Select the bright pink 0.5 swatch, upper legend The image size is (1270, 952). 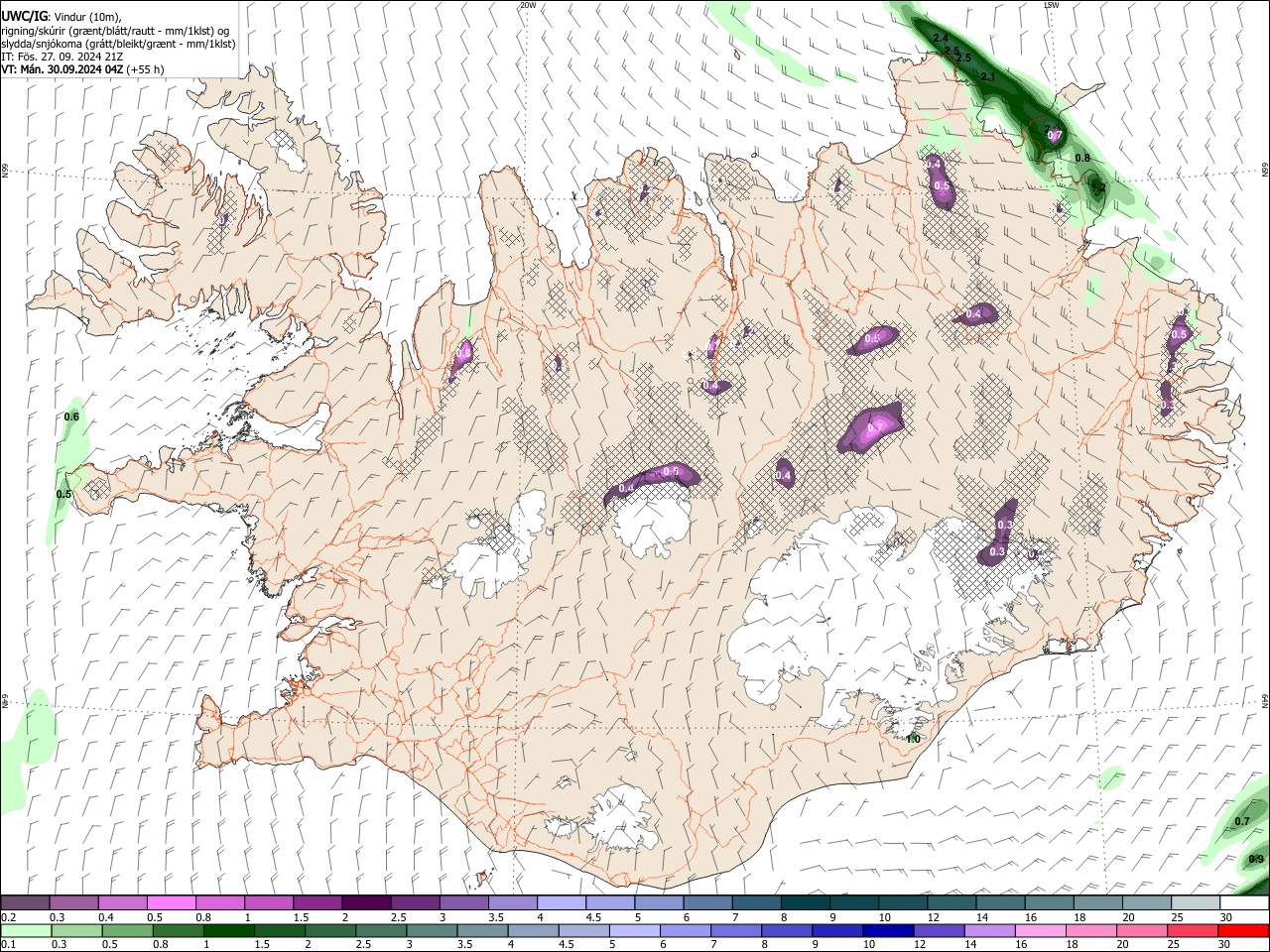171,902
